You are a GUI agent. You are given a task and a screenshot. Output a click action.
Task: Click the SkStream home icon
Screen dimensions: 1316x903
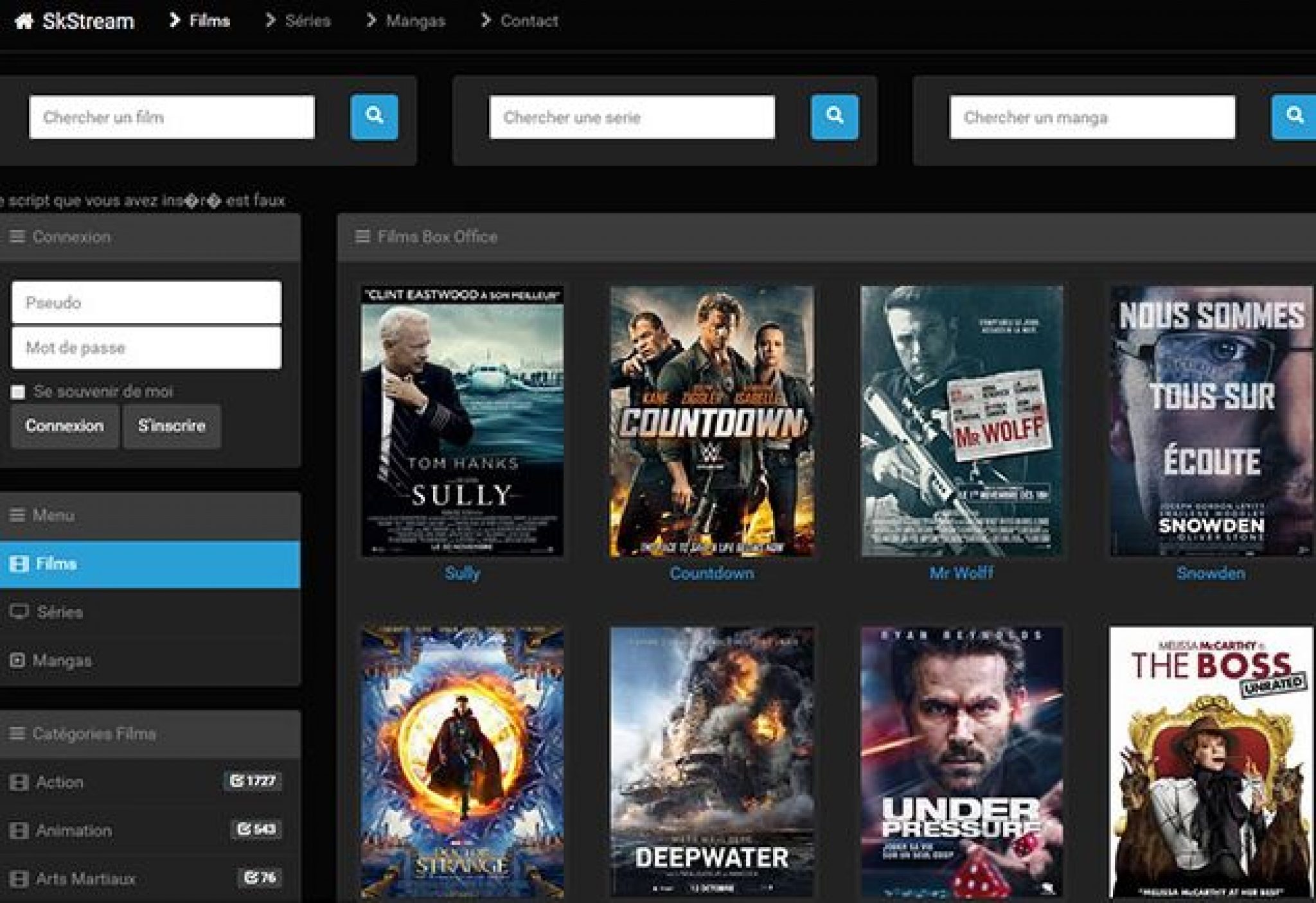[24, 21]
